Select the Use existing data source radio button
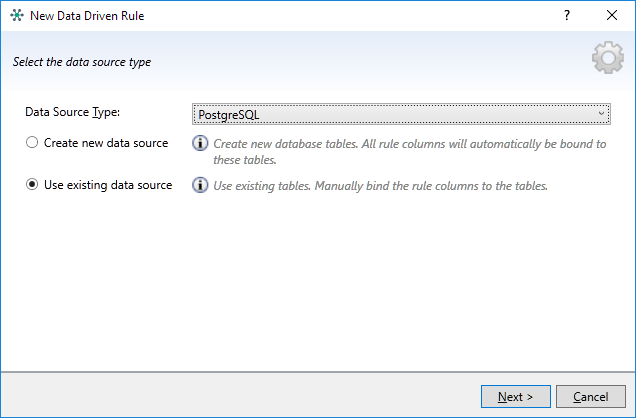Image resolution: width=636 pixels, height=418 pixels. [32, 185]
